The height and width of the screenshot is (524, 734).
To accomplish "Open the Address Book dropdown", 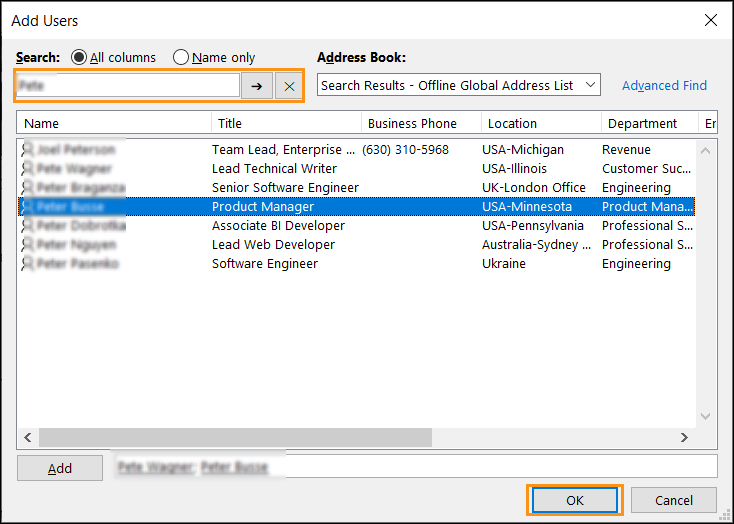I will pyautogui.click(x=459, y=85).
